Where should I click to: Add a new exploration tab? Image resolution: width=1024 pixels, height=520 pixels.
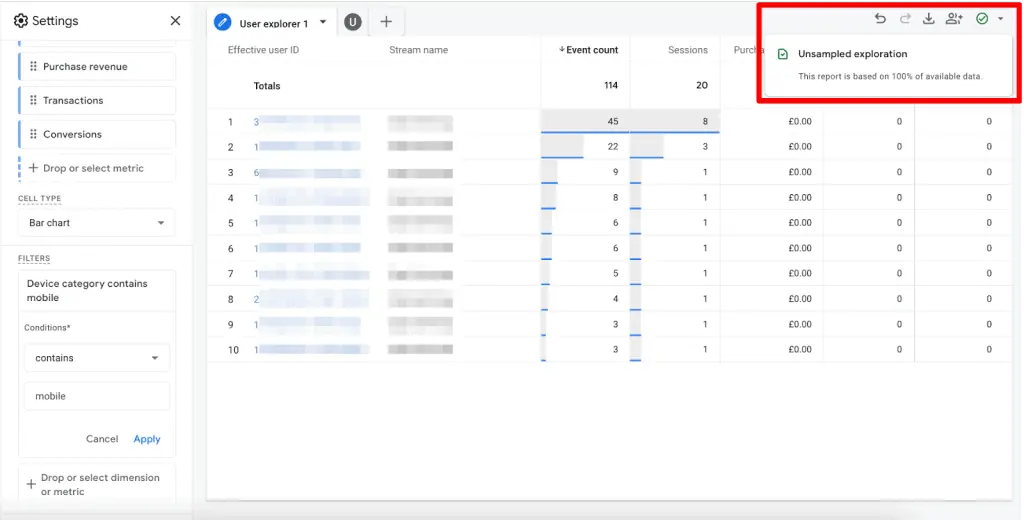click(387, 22)
